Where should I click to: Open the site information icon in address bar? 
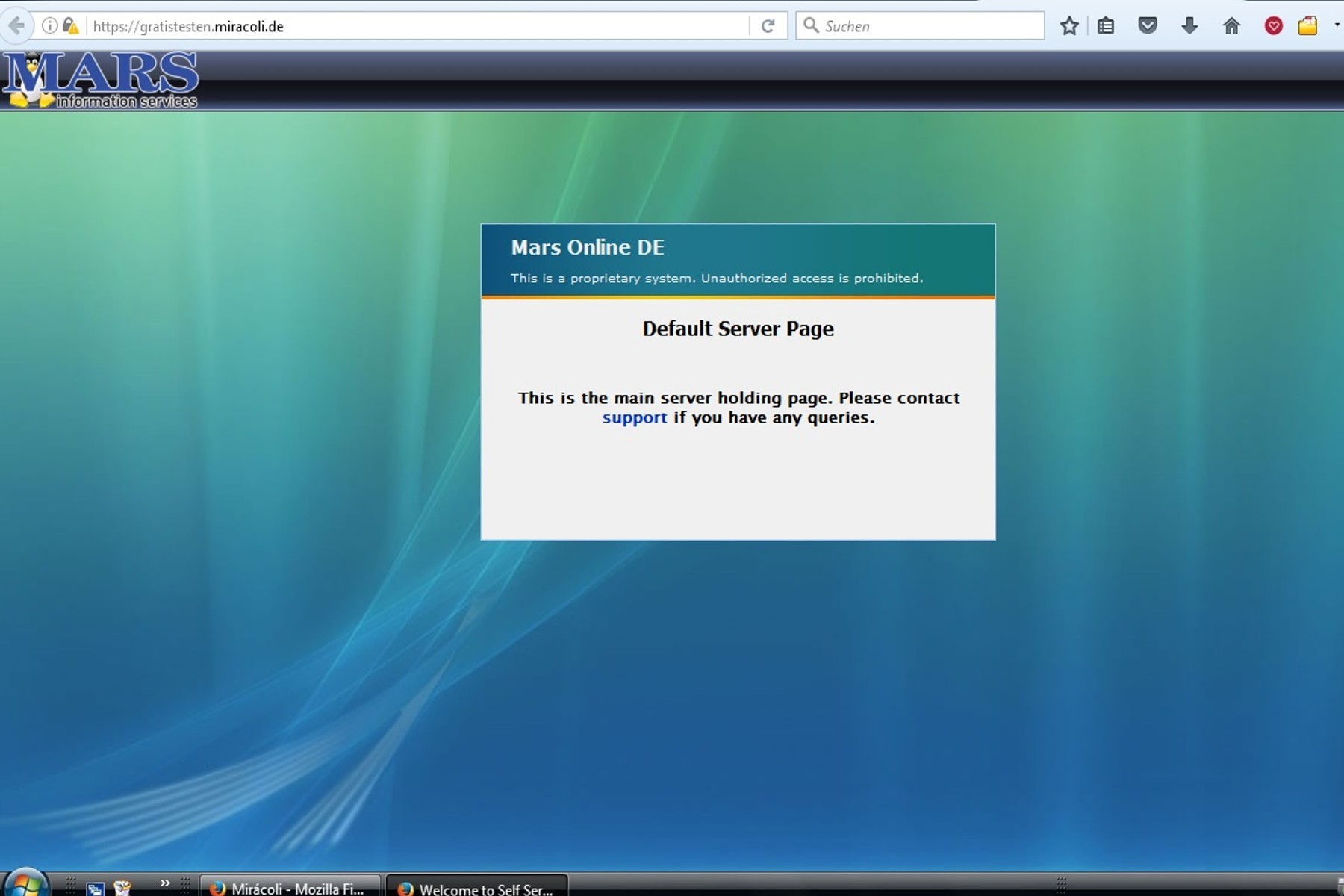point(49,26)
